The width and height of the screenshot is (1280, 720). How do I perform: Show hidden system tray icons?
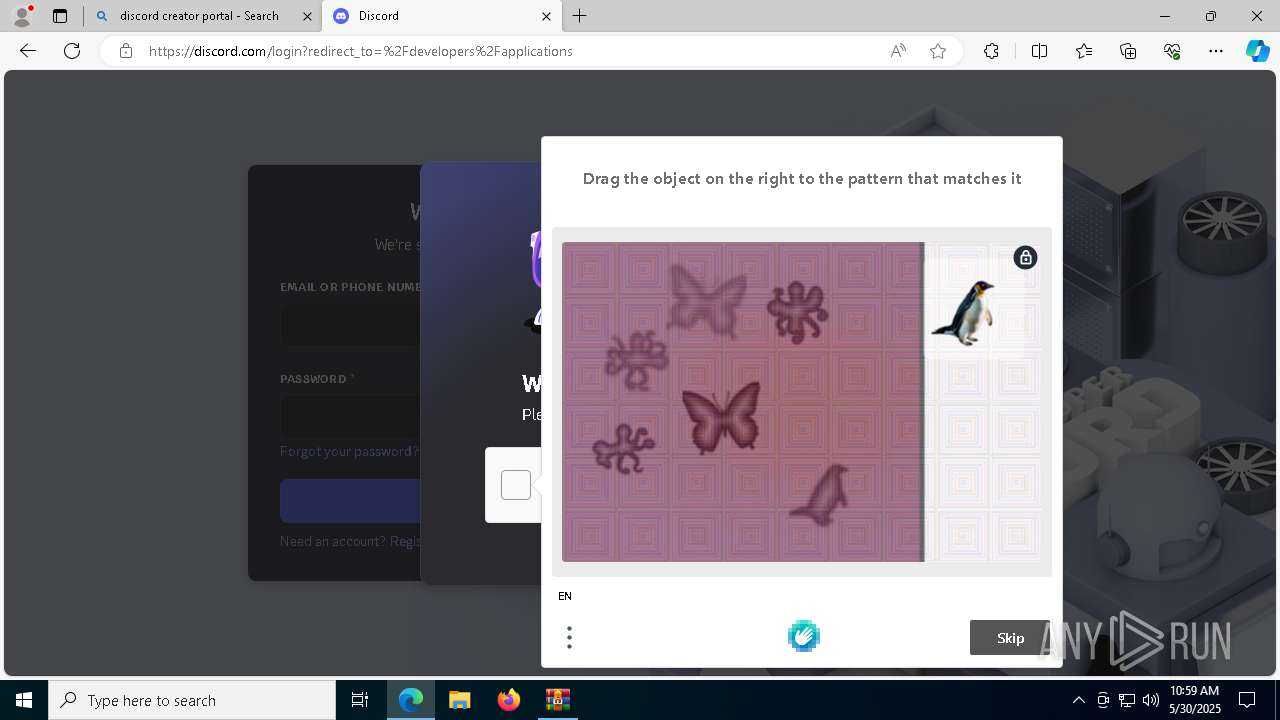(1078, 700)
